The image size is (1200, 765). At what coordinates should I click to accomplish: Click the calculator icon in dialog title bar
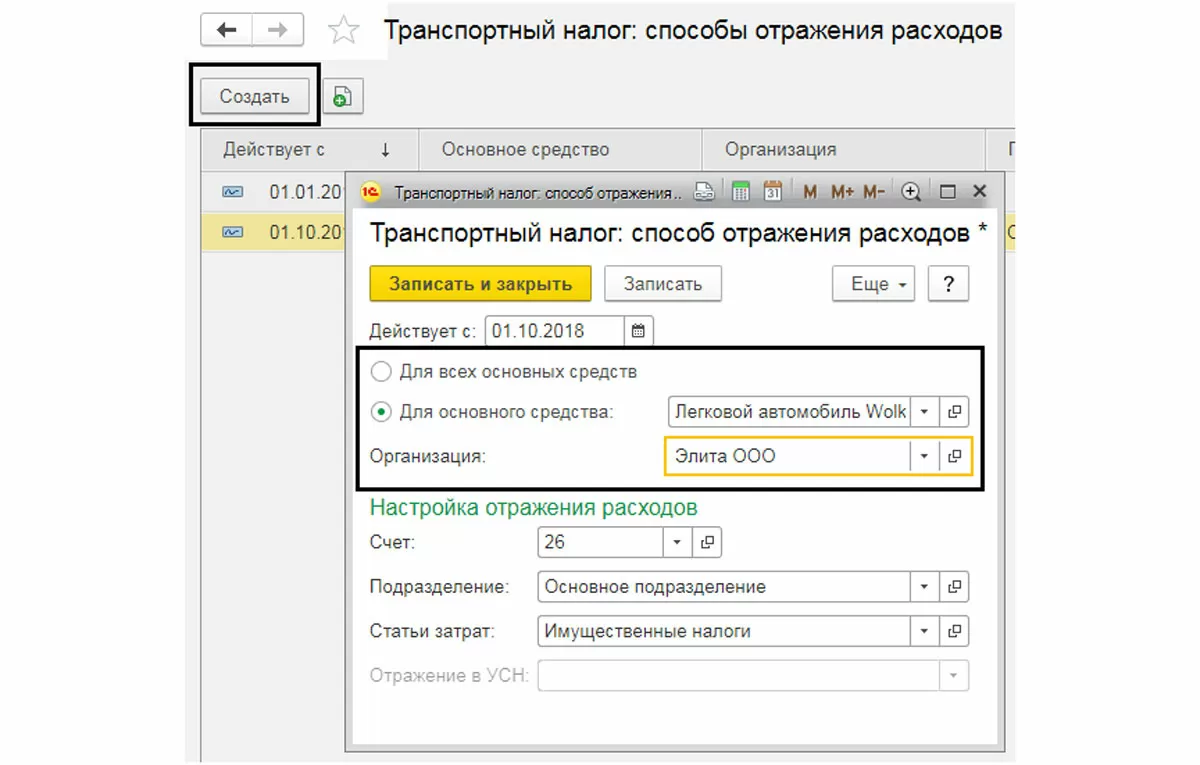point(741,192)
